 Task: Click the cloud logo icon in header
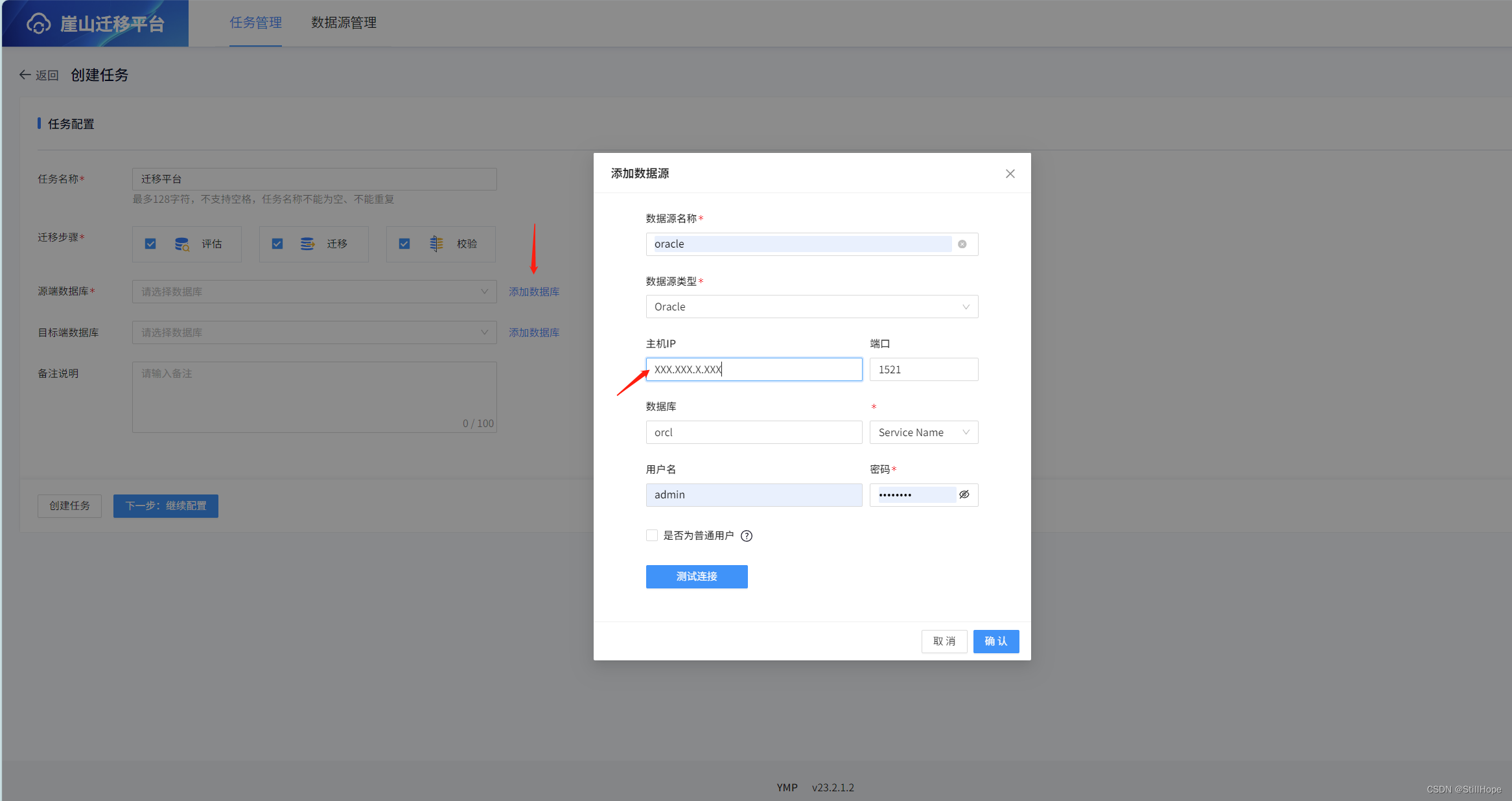(x=38, y=23)
